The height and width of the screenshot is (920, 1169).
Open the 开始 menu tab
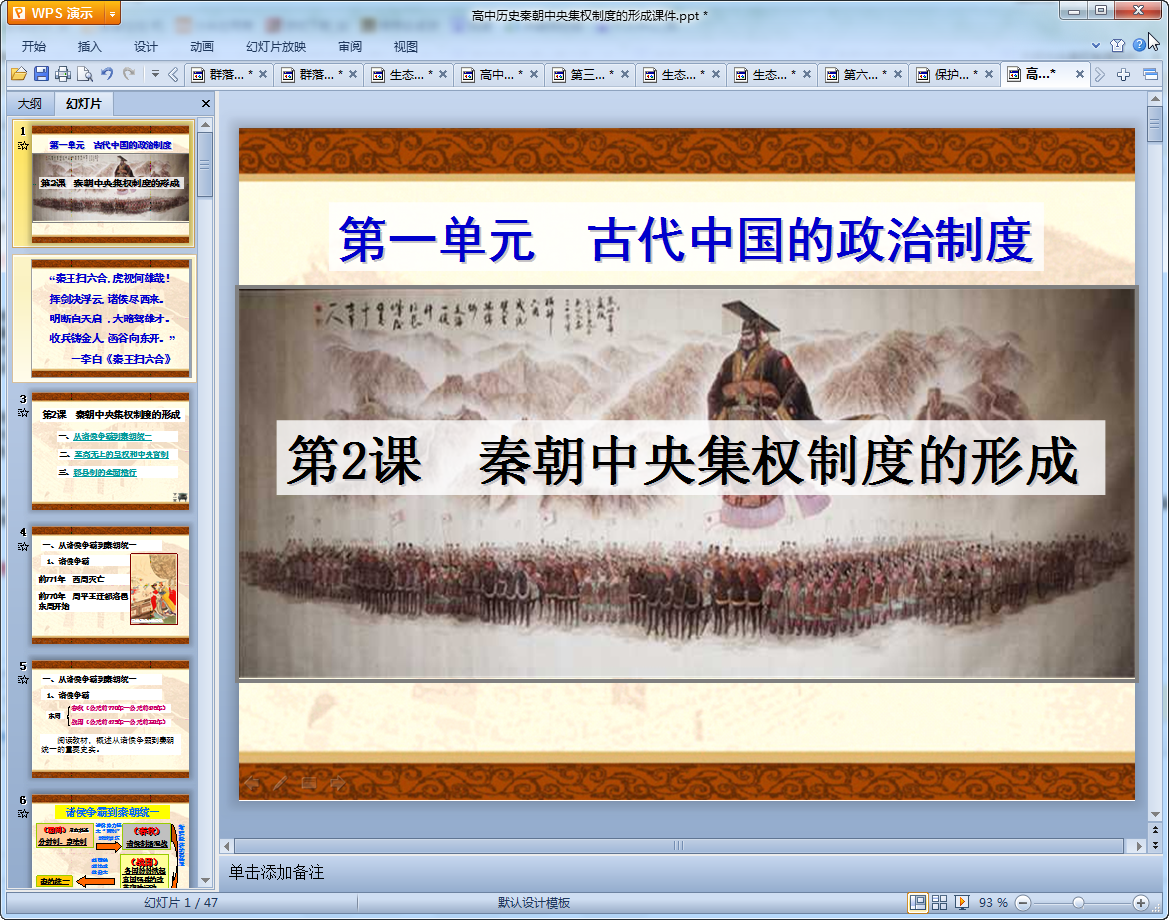click(x=34, y=46)
